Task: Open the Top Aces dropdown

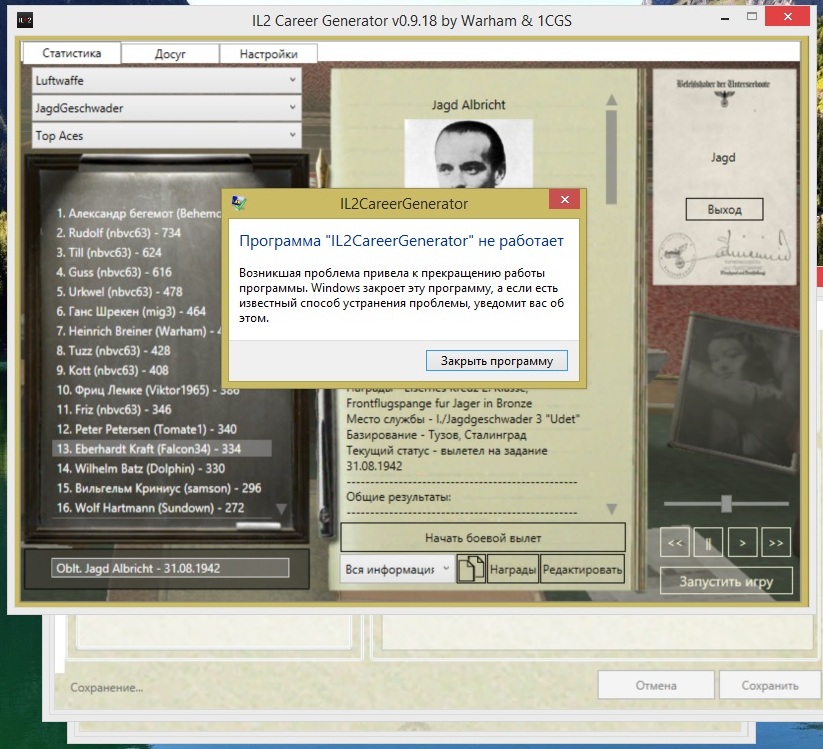Action: click(166, 135)
